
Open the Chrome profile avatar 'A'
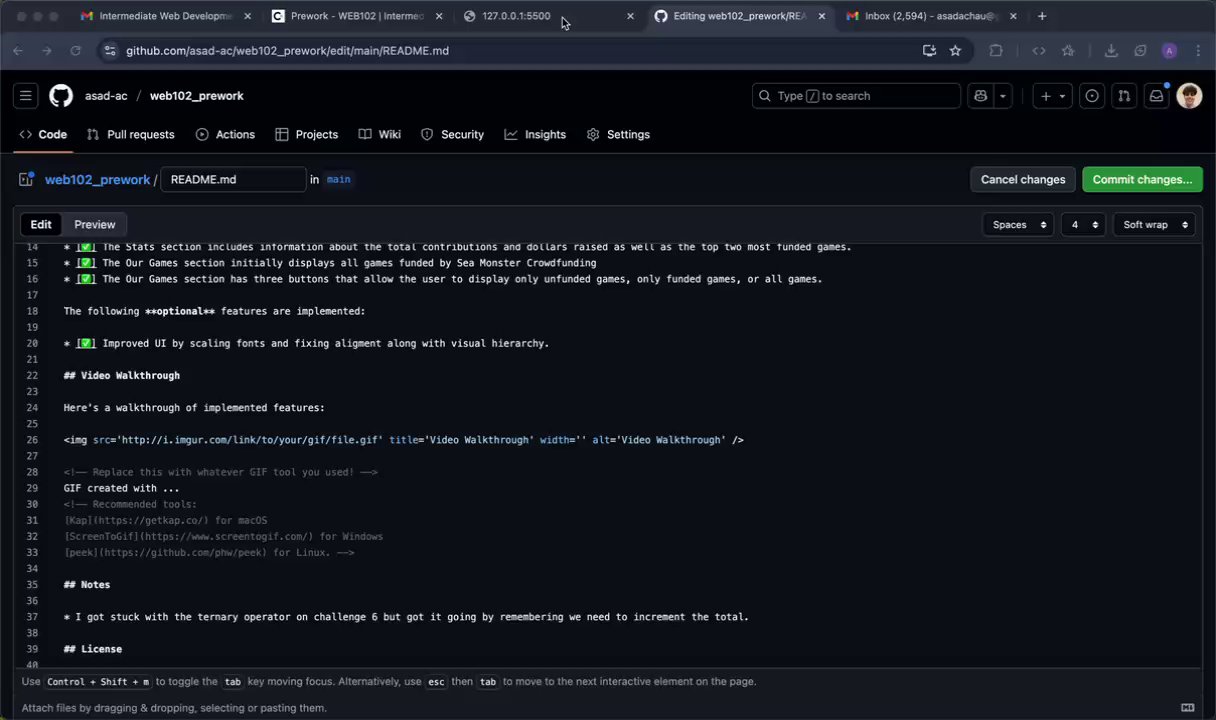pyautogui.click(x=1169, y=51)
